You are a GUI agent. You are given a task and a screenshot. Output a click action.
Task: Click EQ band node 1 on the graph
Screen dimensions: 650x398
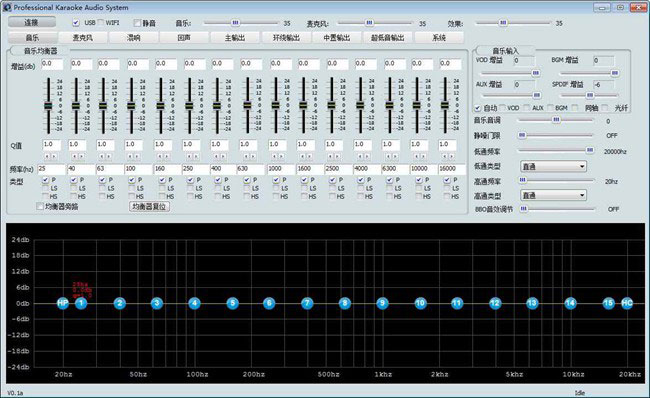81,303
